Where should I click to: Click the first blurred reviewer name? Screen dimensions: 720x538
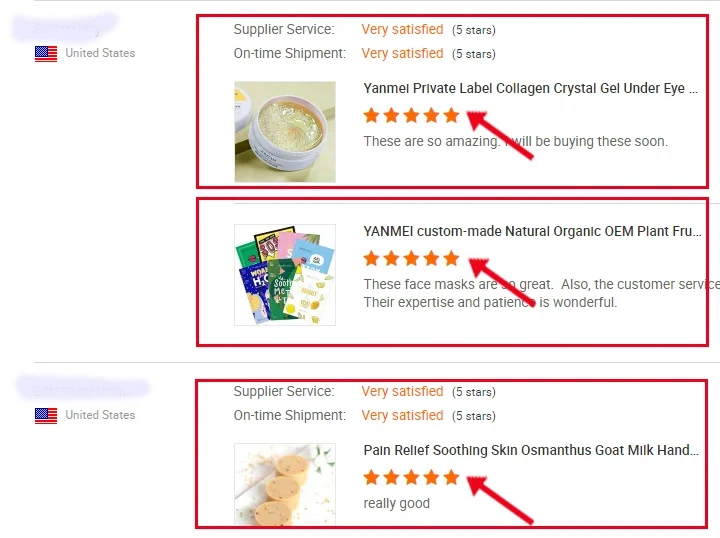(x=65, y=27)
